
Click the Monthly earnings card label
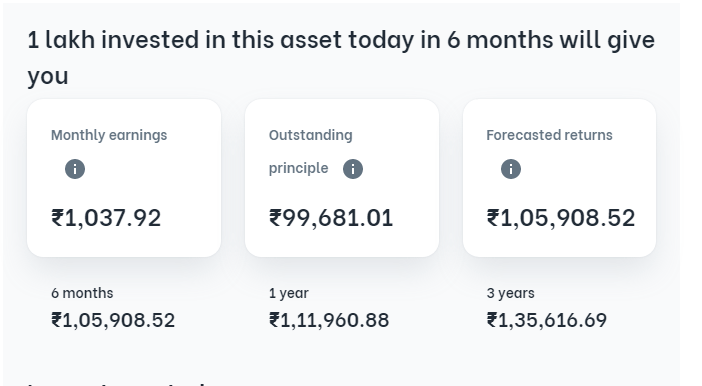[x=109, y=135]
